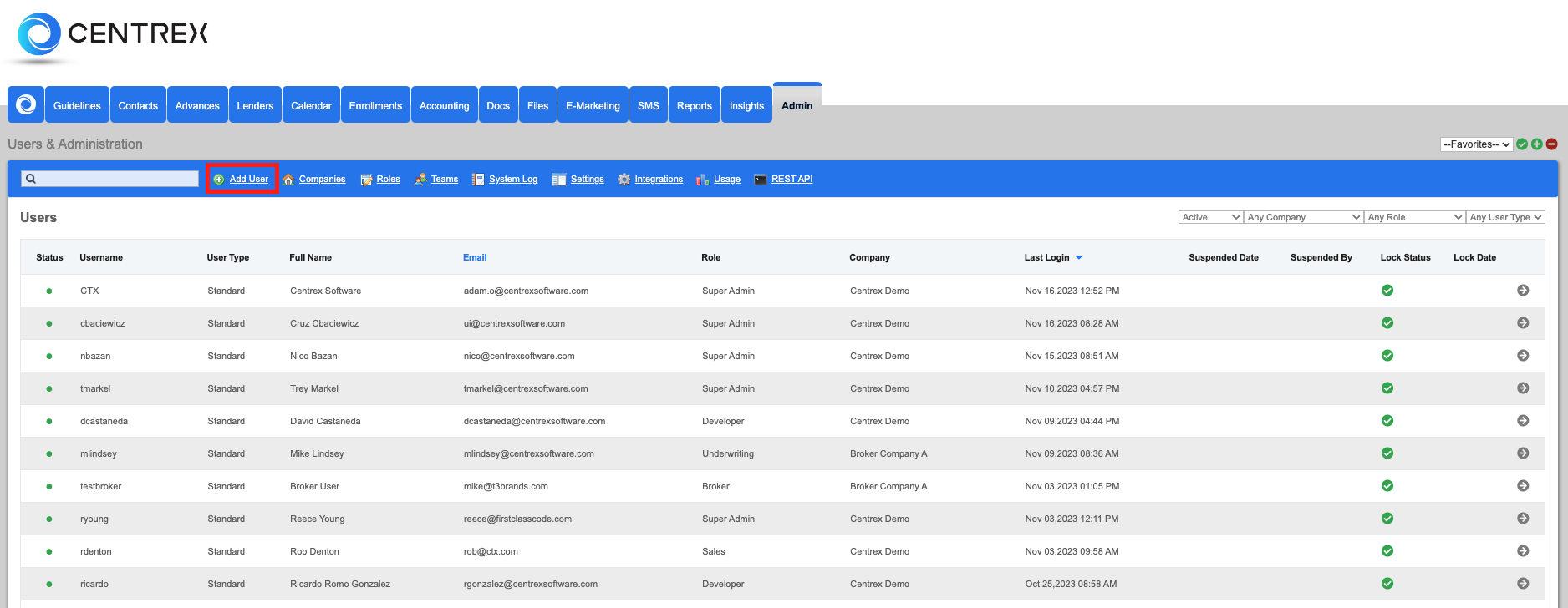The width and height of the screenshot is (1568, 608).
Task: Click green plus add favorite icon
Action: click(1537, 144)
